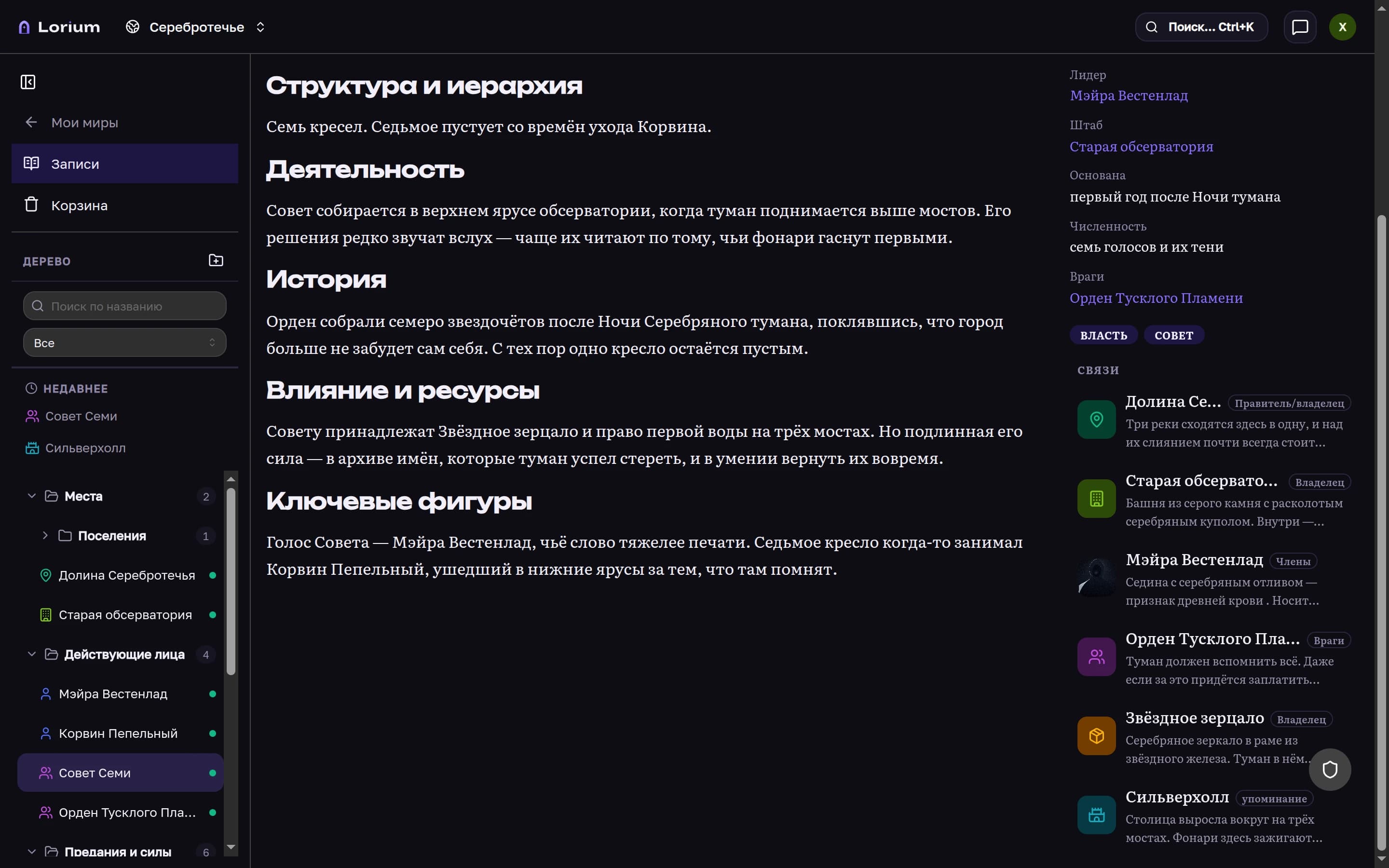Open the Сильверхолл relation card
The width and height of the screenshot is (1389, 868).
click(x=1214, y=816)
